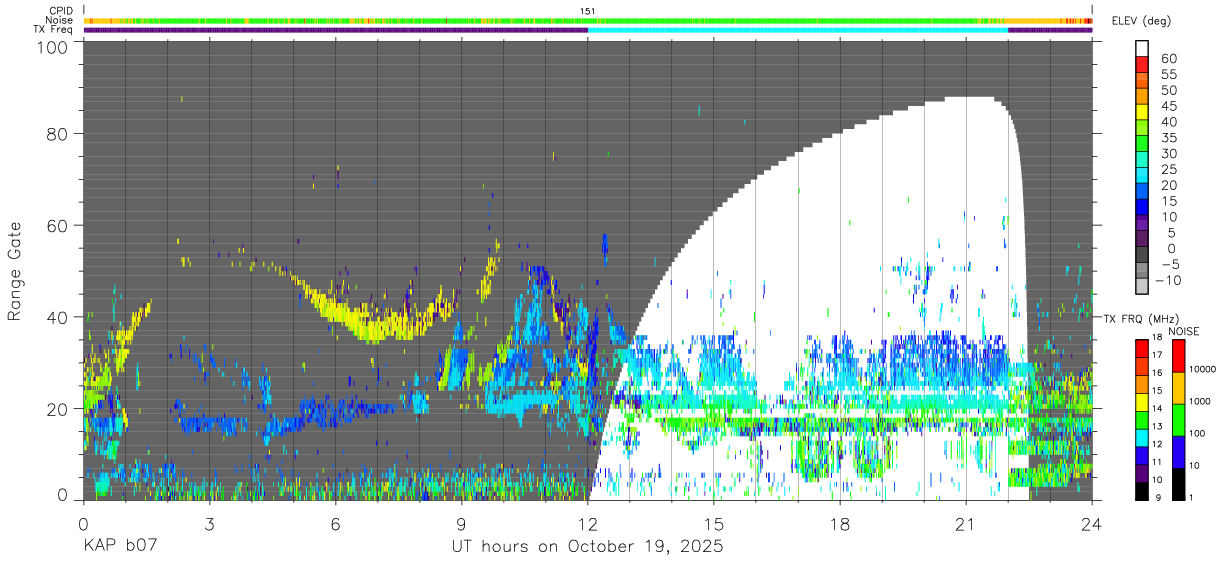Click the 50 label on the ELEV color bar
The height and width of the screenshot is (567, 1228).
point(1167,90)
